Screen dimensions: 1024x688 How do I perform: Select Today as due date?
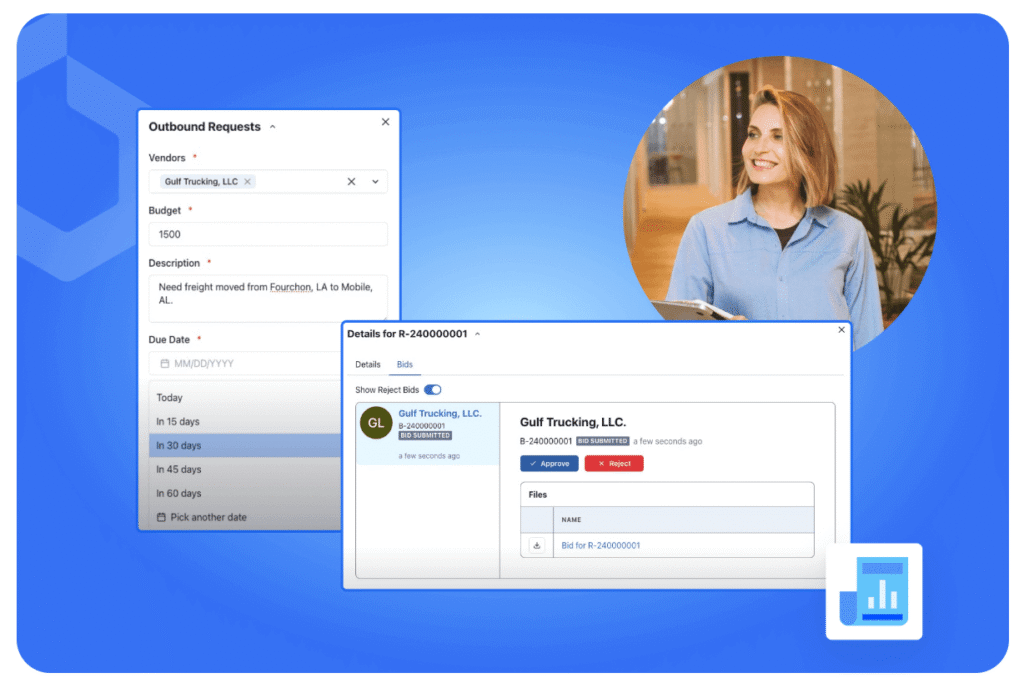pyautogui.click(x=245, y=398)
